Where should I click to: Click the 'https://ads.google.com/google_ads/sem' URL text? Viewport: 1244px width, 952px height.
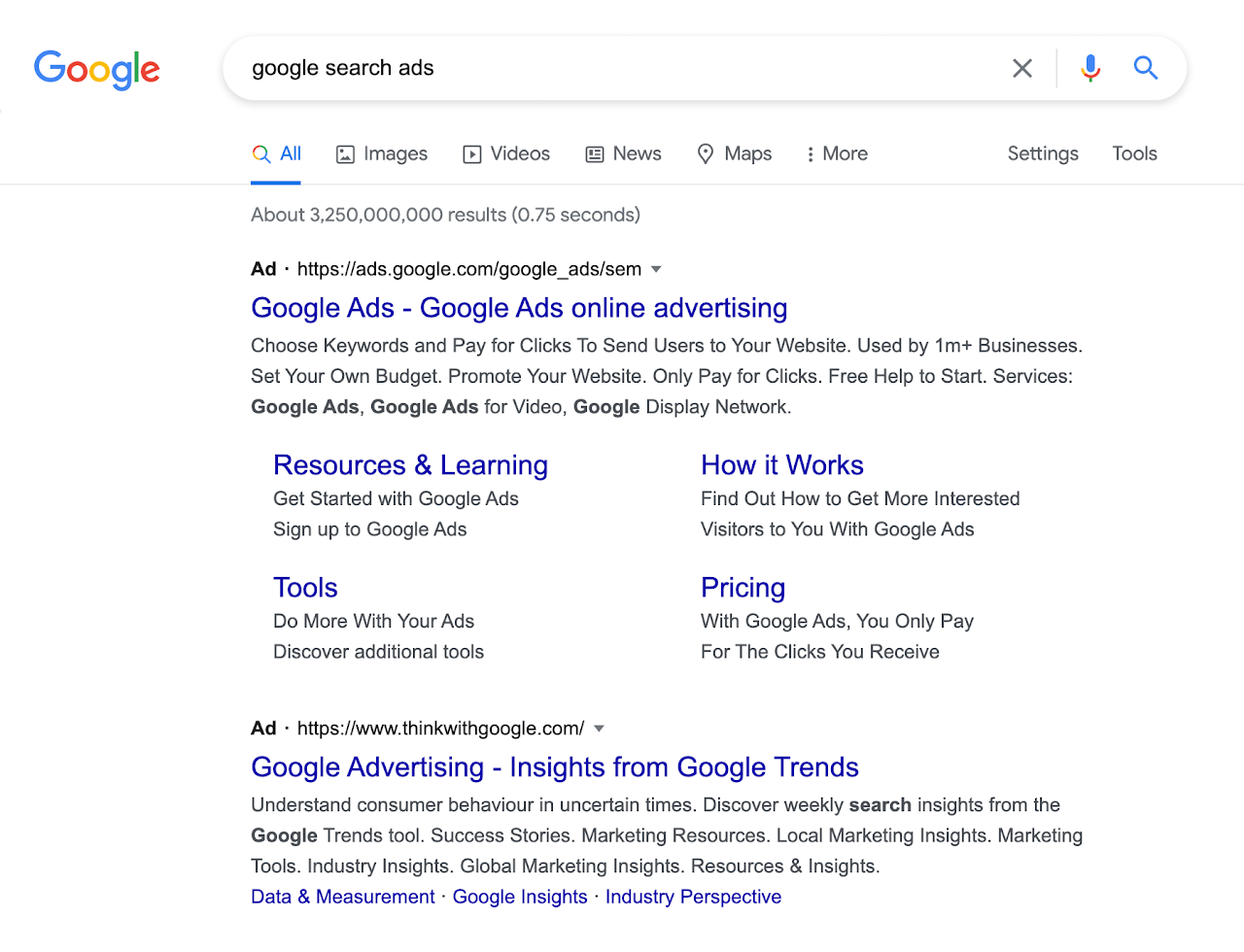[469, 269]
